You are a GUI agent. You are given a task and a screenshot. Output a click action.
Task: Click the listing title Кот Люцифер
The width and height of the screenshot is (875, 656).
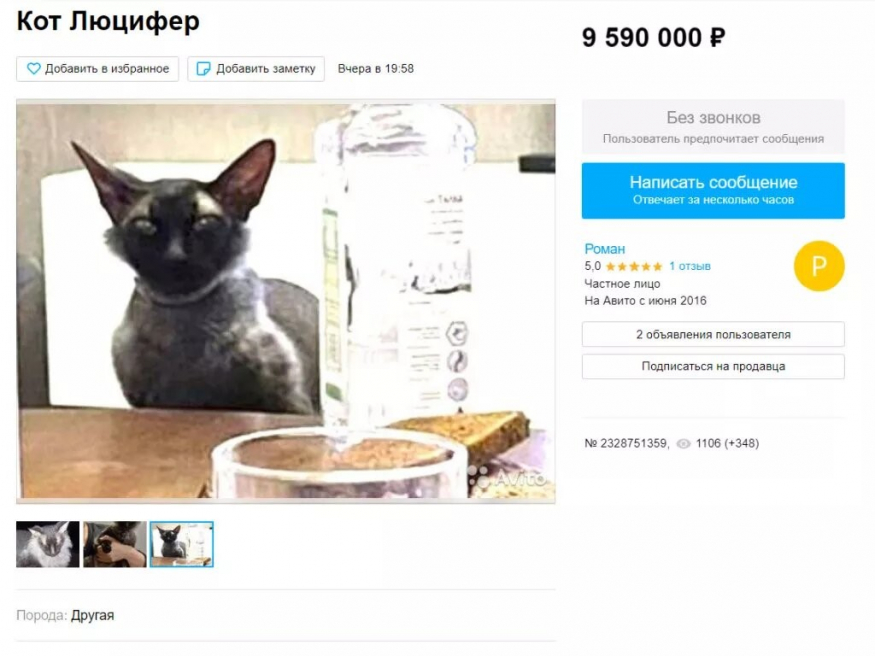coord(108,22)
